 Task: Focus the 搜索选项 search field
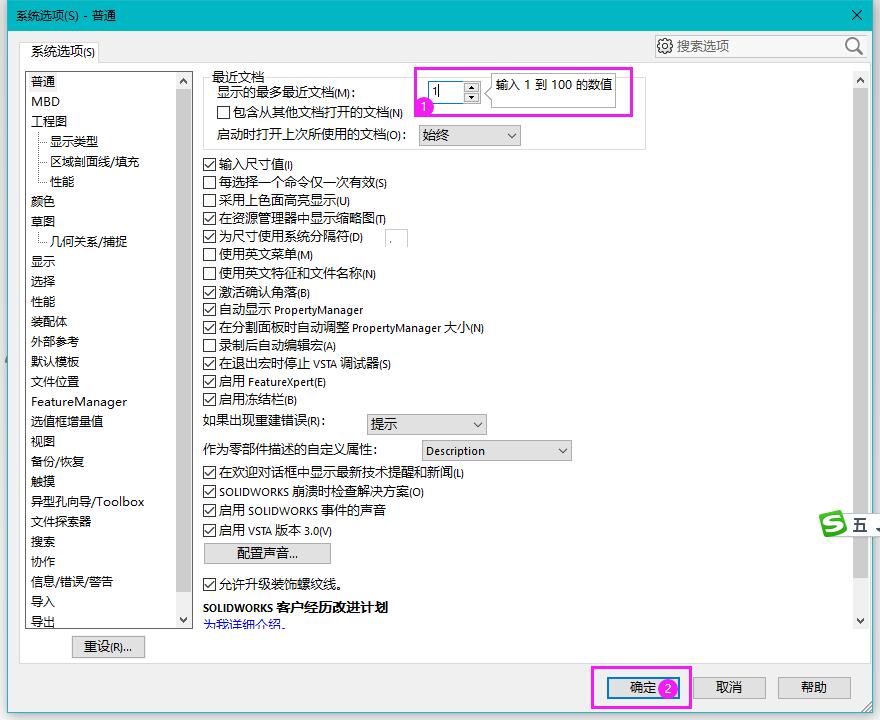click(758, 46)
